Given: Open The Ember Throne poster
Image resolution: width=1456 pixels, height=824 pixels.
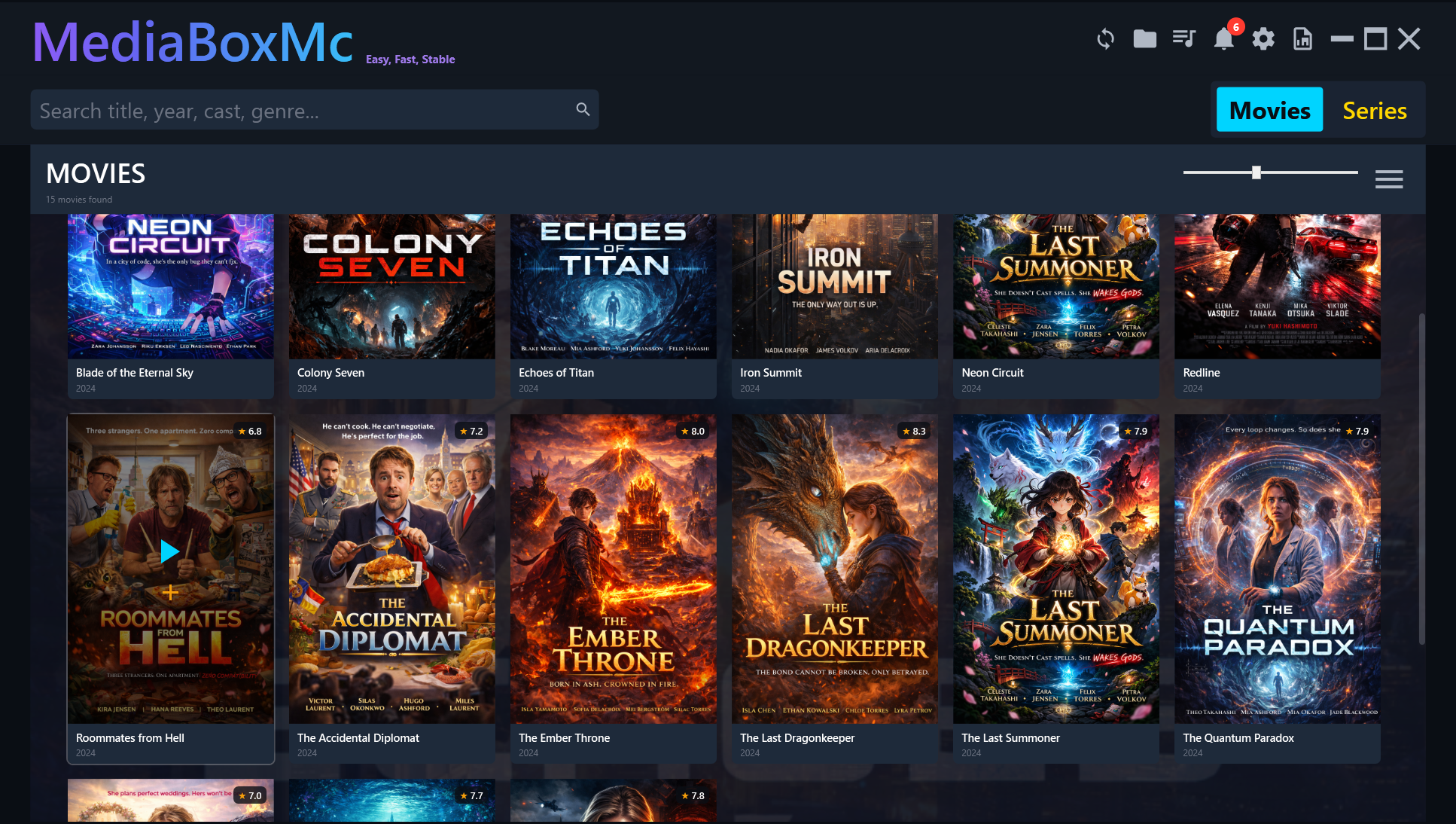Looking at the screenshot, I should click(613, 569).
